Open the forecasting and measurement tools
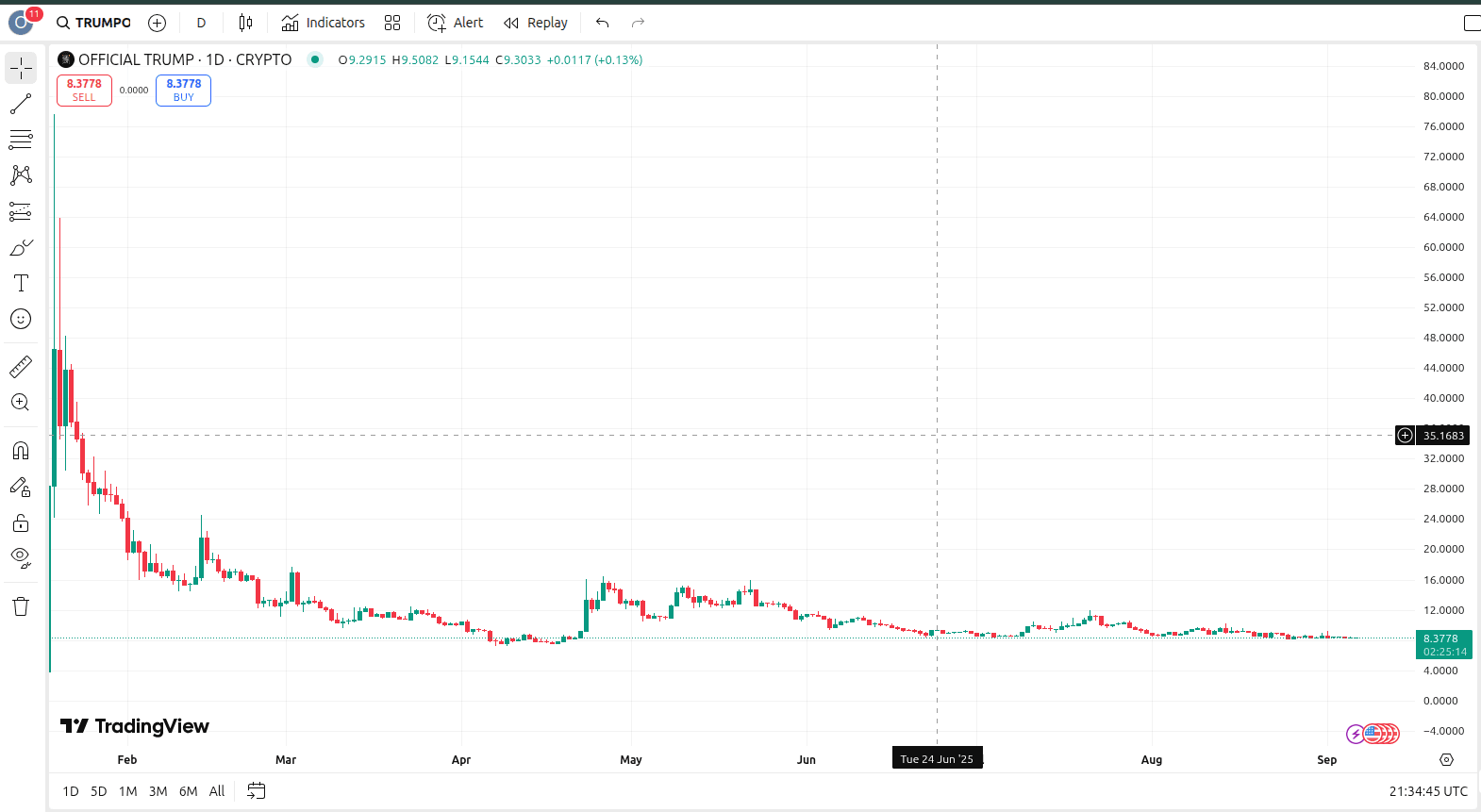 (x=21, y=211)
